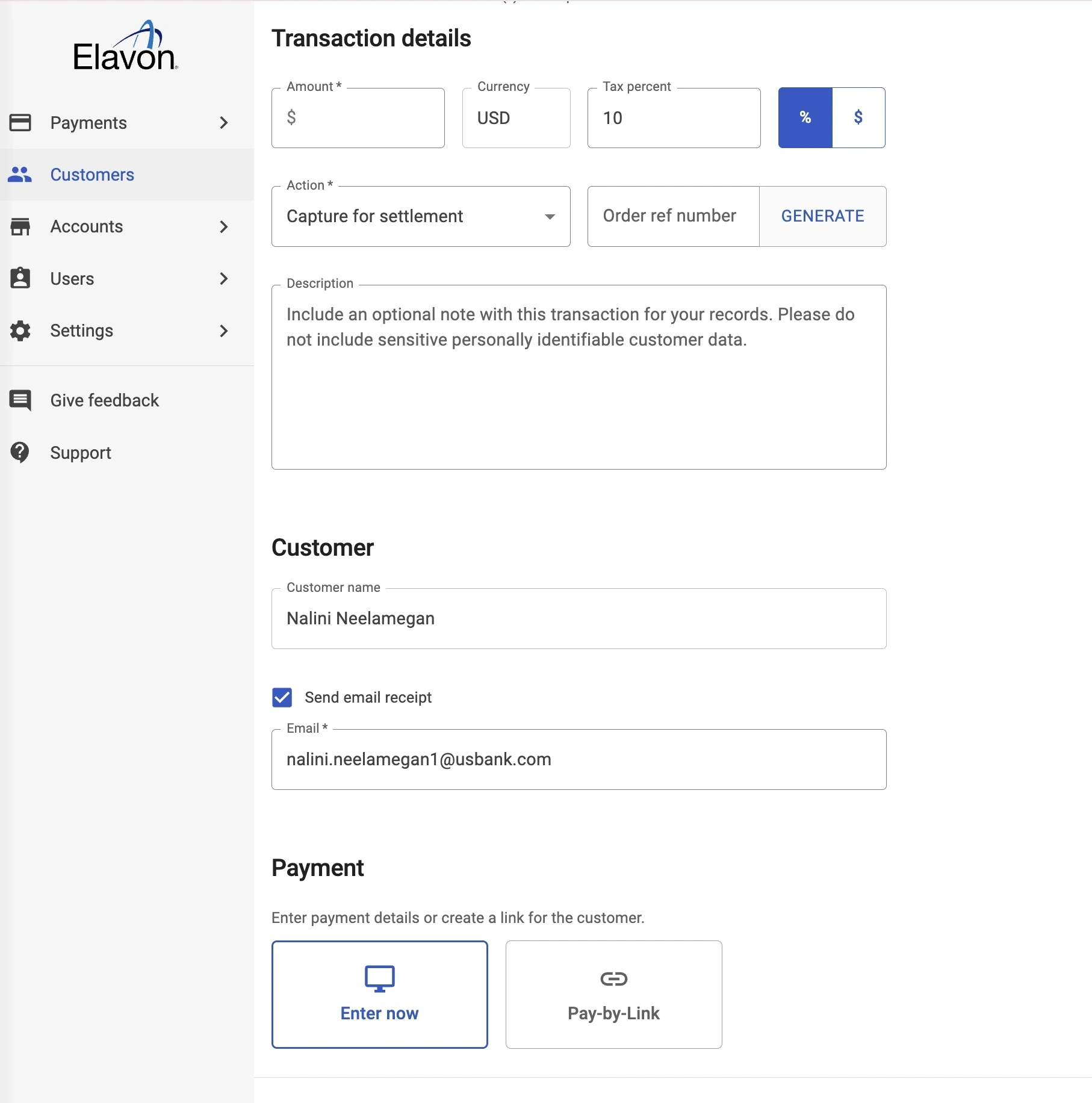Expand the Accounts menu chevron
Viewport: 1092px width, 1103px height.
point(224,227)
